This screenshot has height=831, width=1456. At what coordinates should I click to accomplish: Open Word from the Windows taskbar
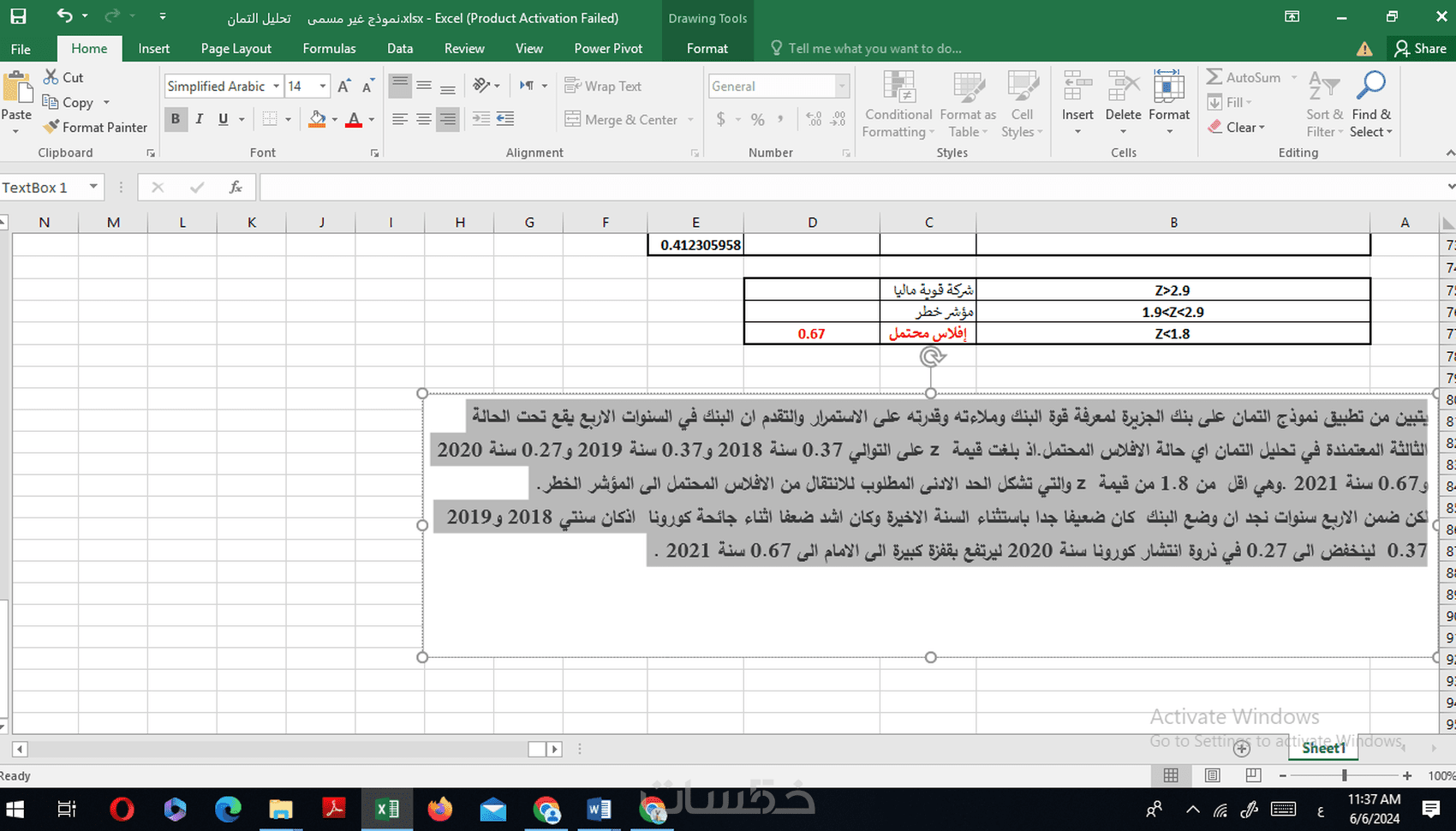click(600, 809)
